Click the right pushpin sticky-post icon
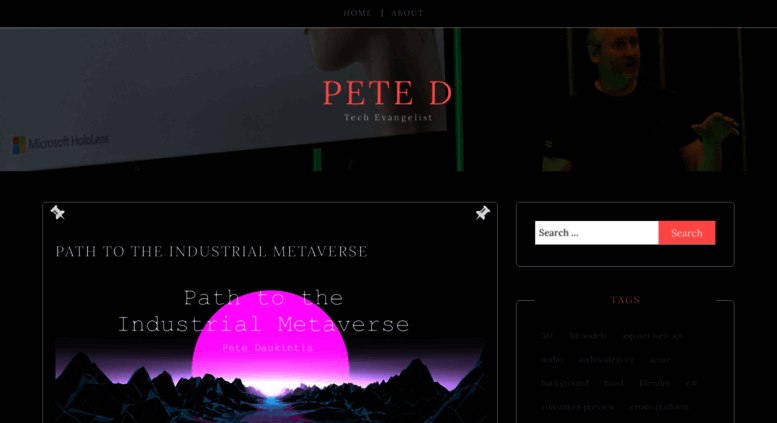Image resolution: width=777 pixels, height=423 pixels. coord(483,212)
